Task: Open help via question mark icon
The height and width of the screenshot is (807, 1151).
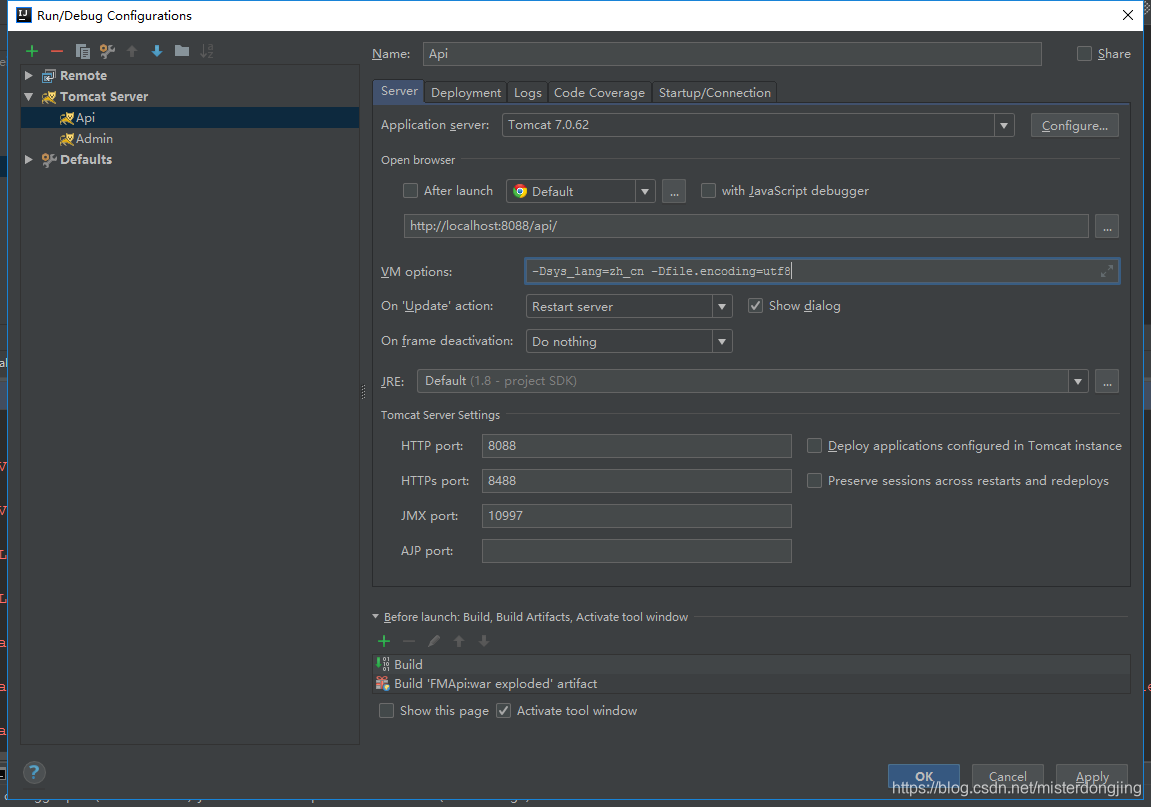Action: (x=35, y=772)
